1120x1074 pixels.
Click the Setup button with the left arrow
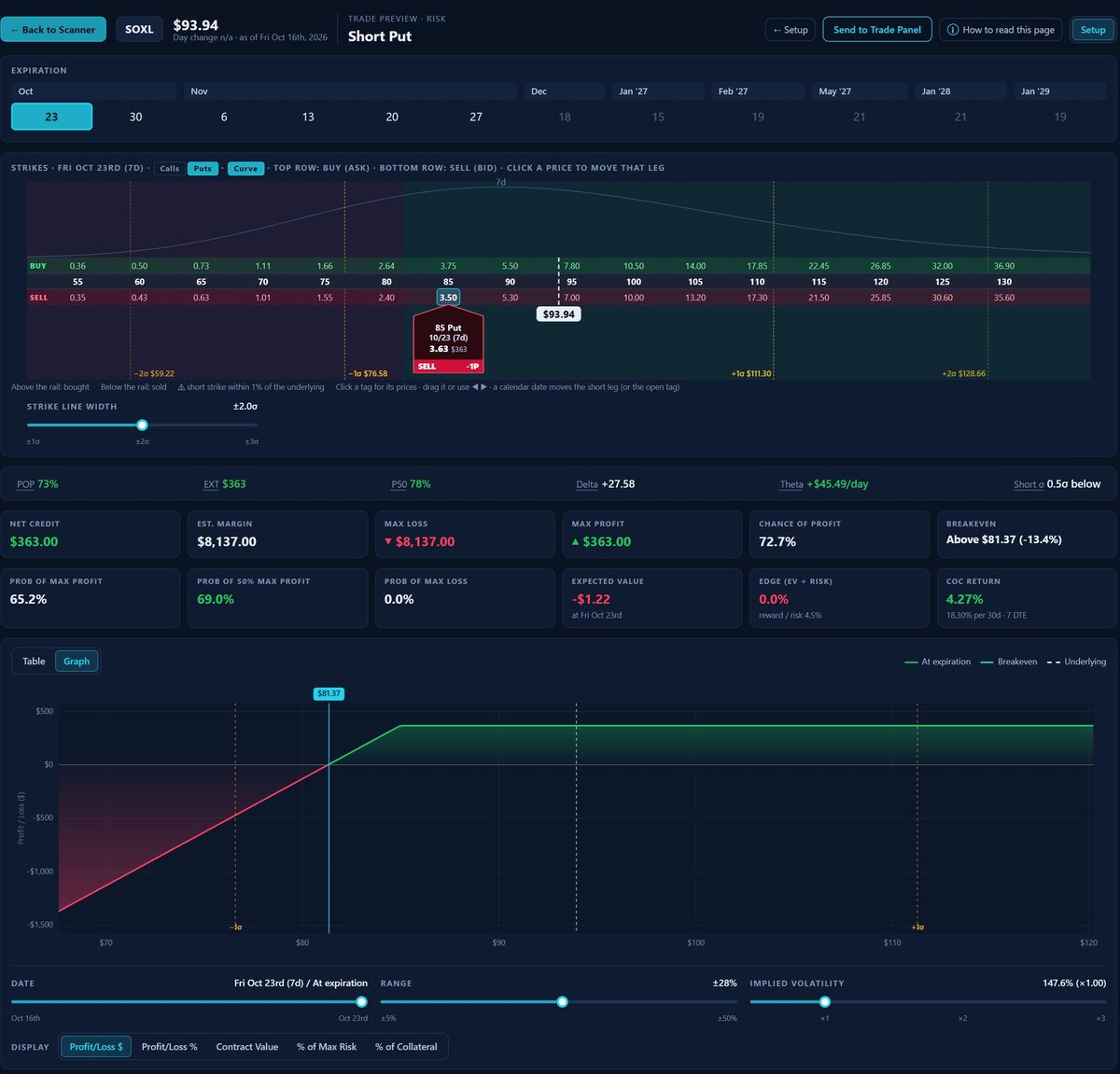pyautogui.click(x=791, y=30)
